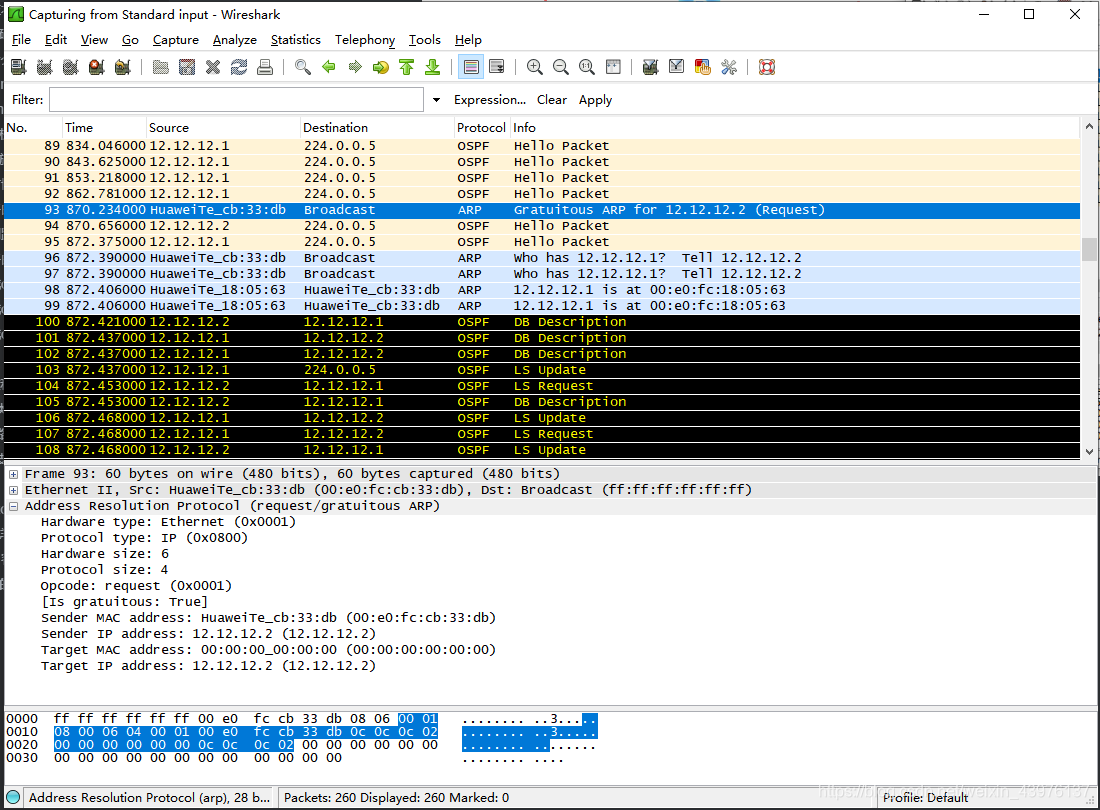Open the Edit menu

click(x=55, y=40)
